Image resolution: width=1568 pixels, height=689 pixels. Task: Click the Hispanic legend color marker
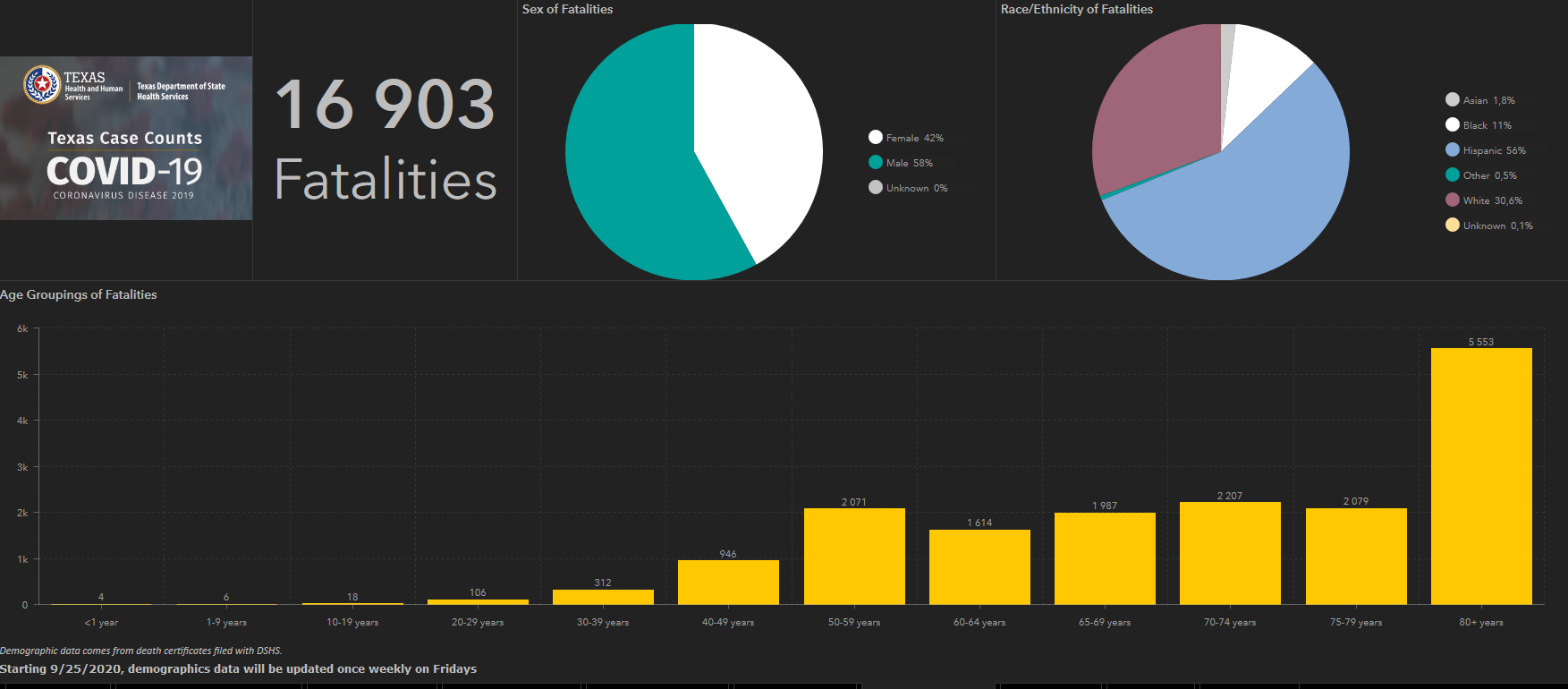point(1453,149)
